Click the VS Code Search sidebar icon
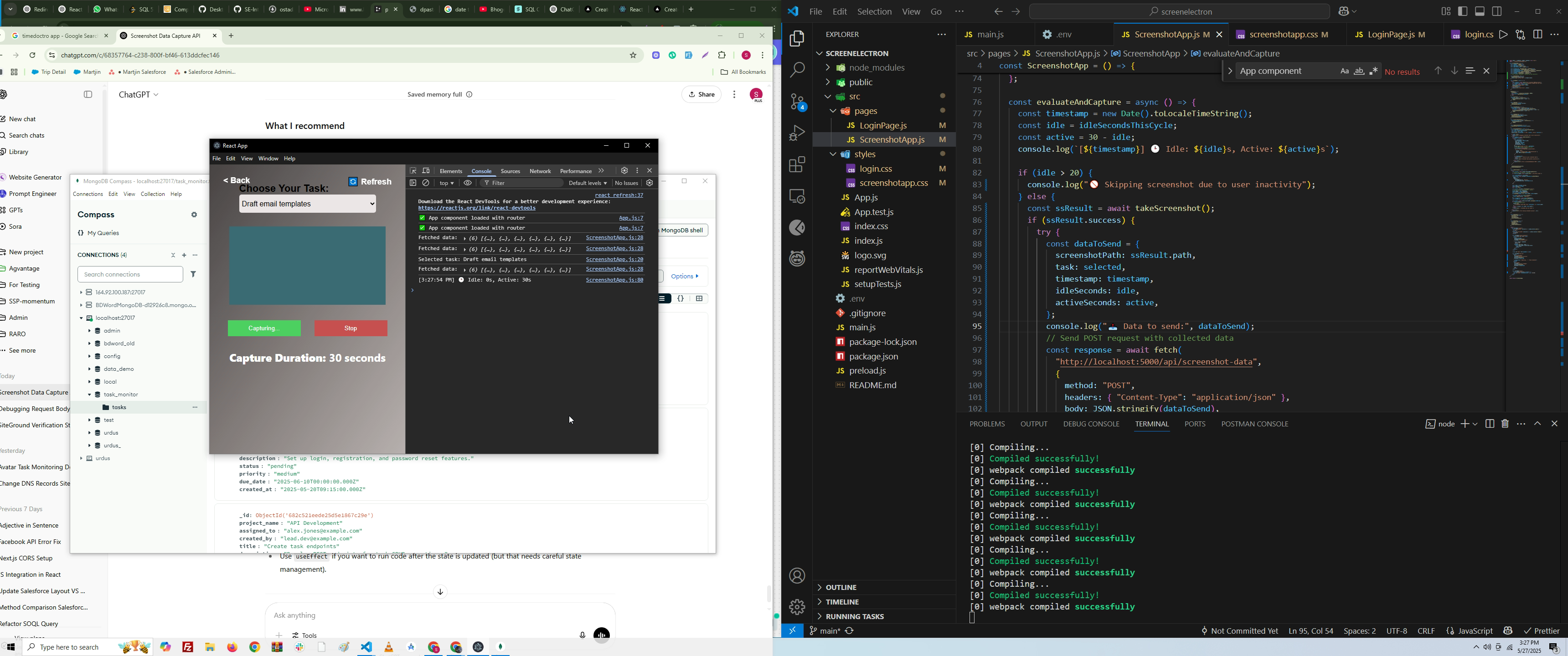This screenshot has height=656, width=1568. tap(797, 70)
